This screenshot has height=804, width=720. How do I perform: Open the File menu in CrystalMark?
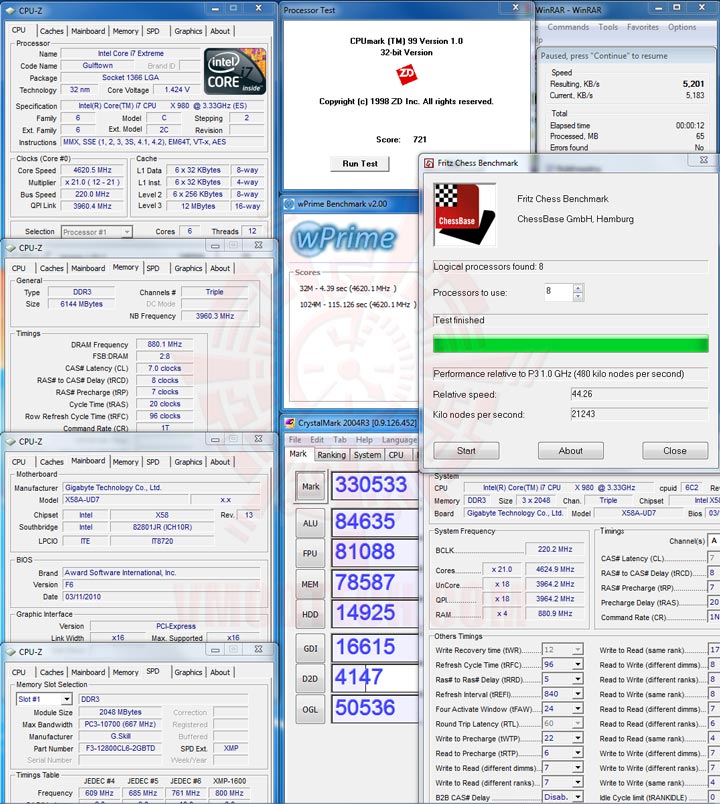point(295,440)
